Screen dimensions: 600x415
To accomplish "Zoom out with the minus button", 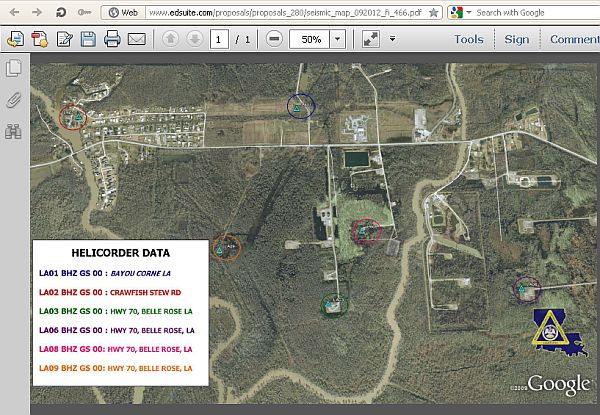I will [x=274, y=40].
